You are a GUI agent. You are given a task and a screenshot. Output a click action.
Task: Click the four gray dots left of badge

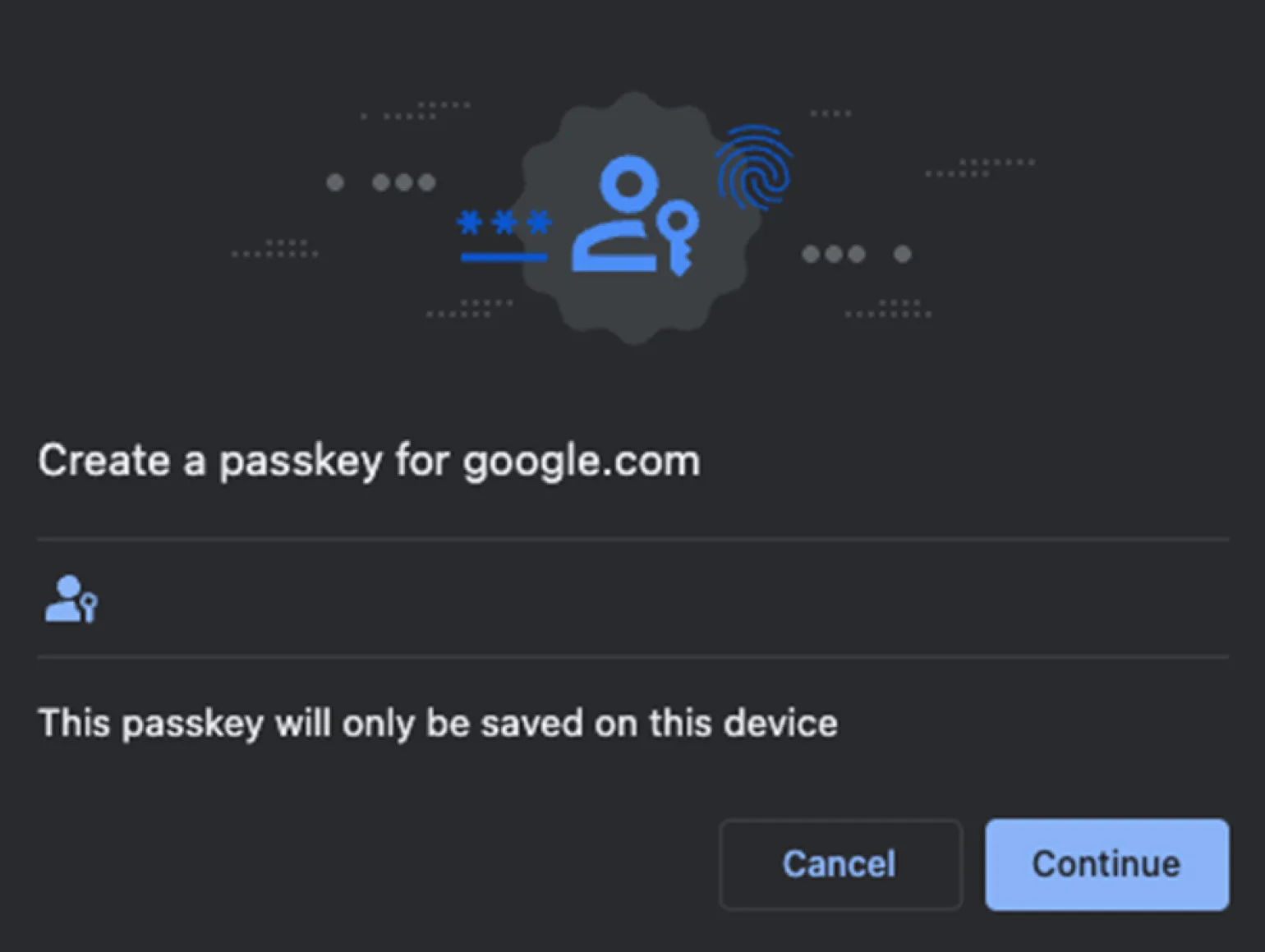382,182
